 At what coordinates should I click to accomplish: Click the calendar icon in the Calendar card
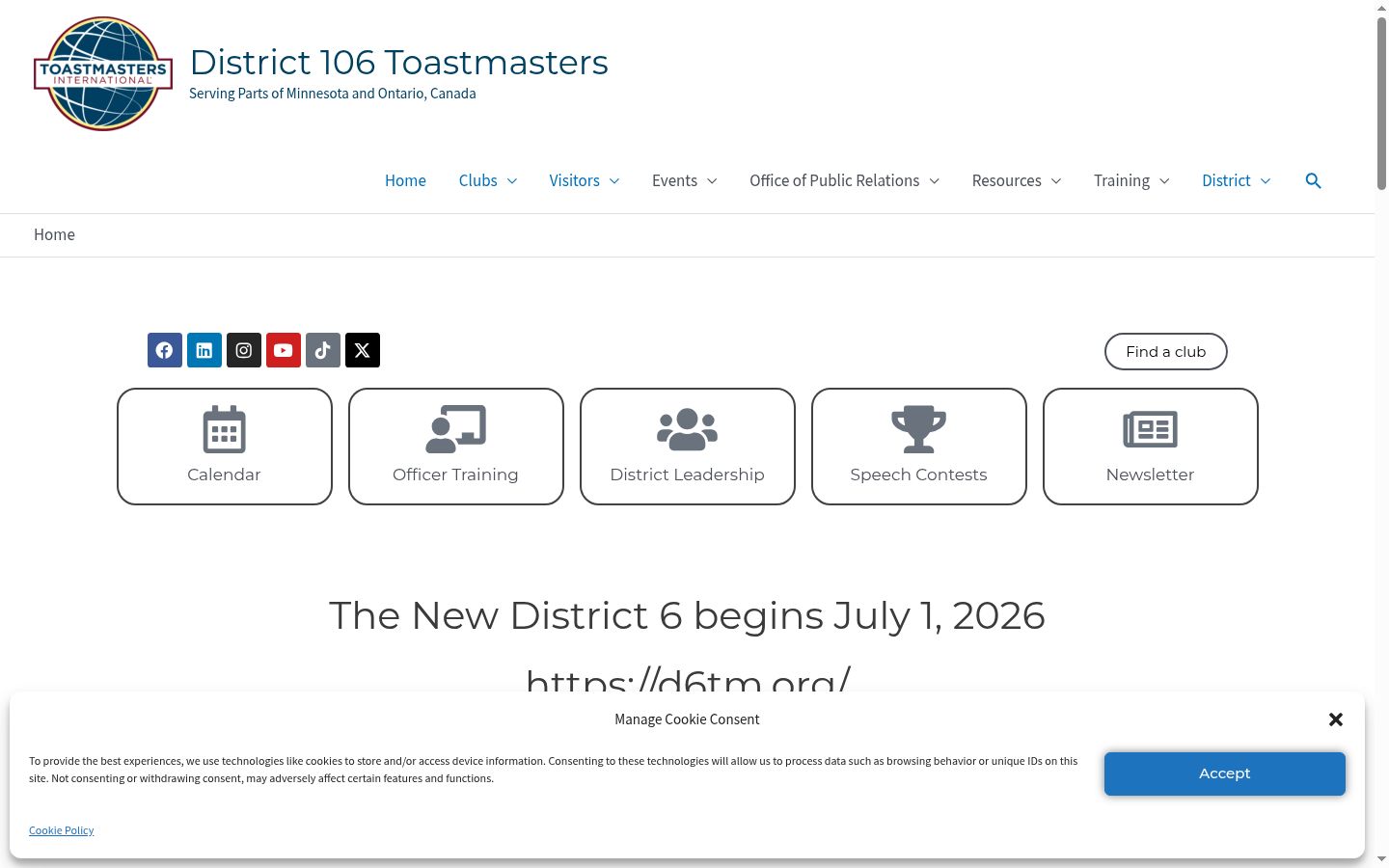[224, 429]
